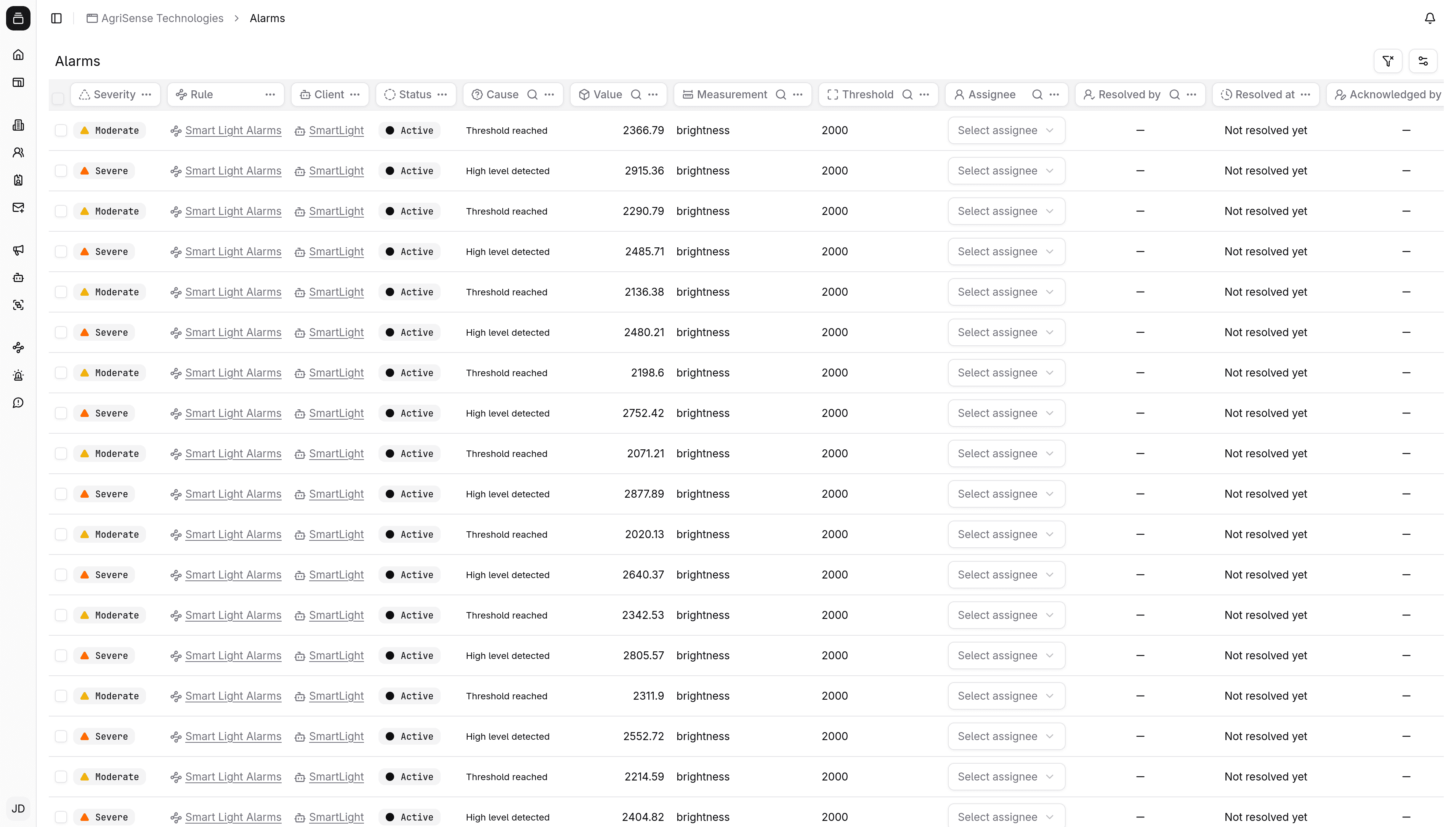Open the users icon in sidebar
1456x827 pixels.
18,152
